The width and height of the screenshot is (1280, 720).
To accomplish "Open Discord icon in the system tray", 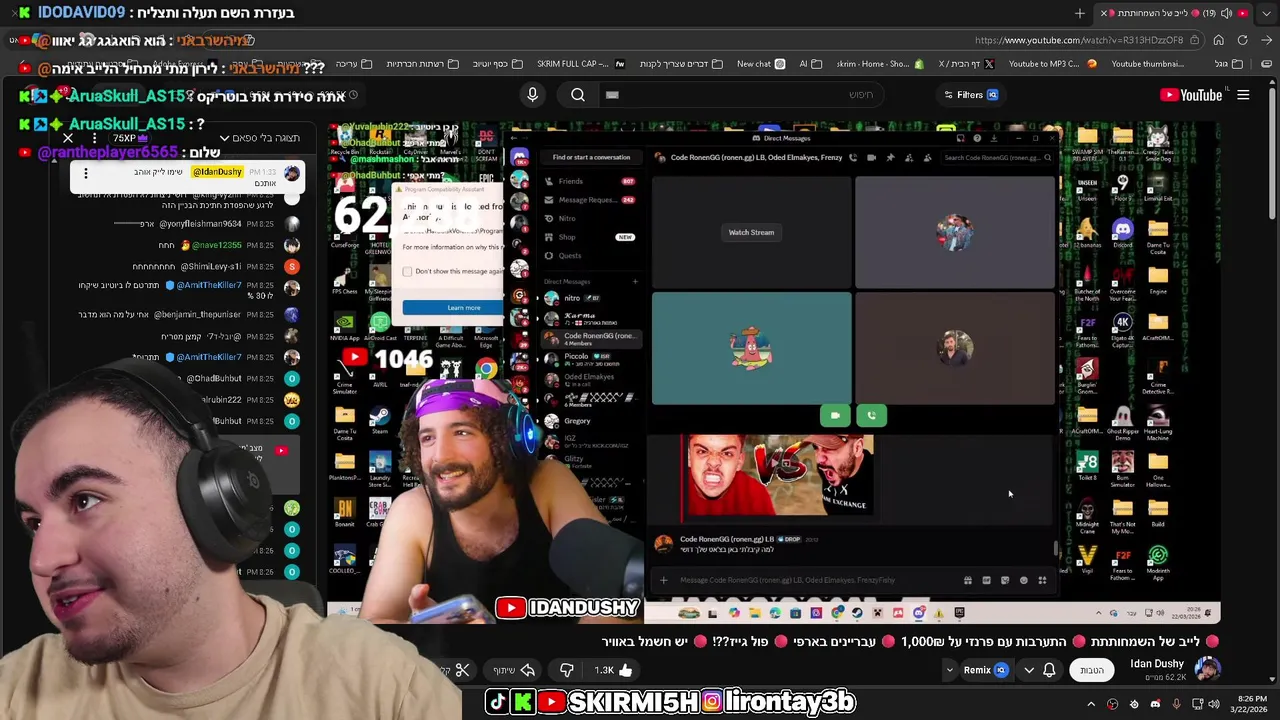I will pyautogui.click(x=1155, y=704).
